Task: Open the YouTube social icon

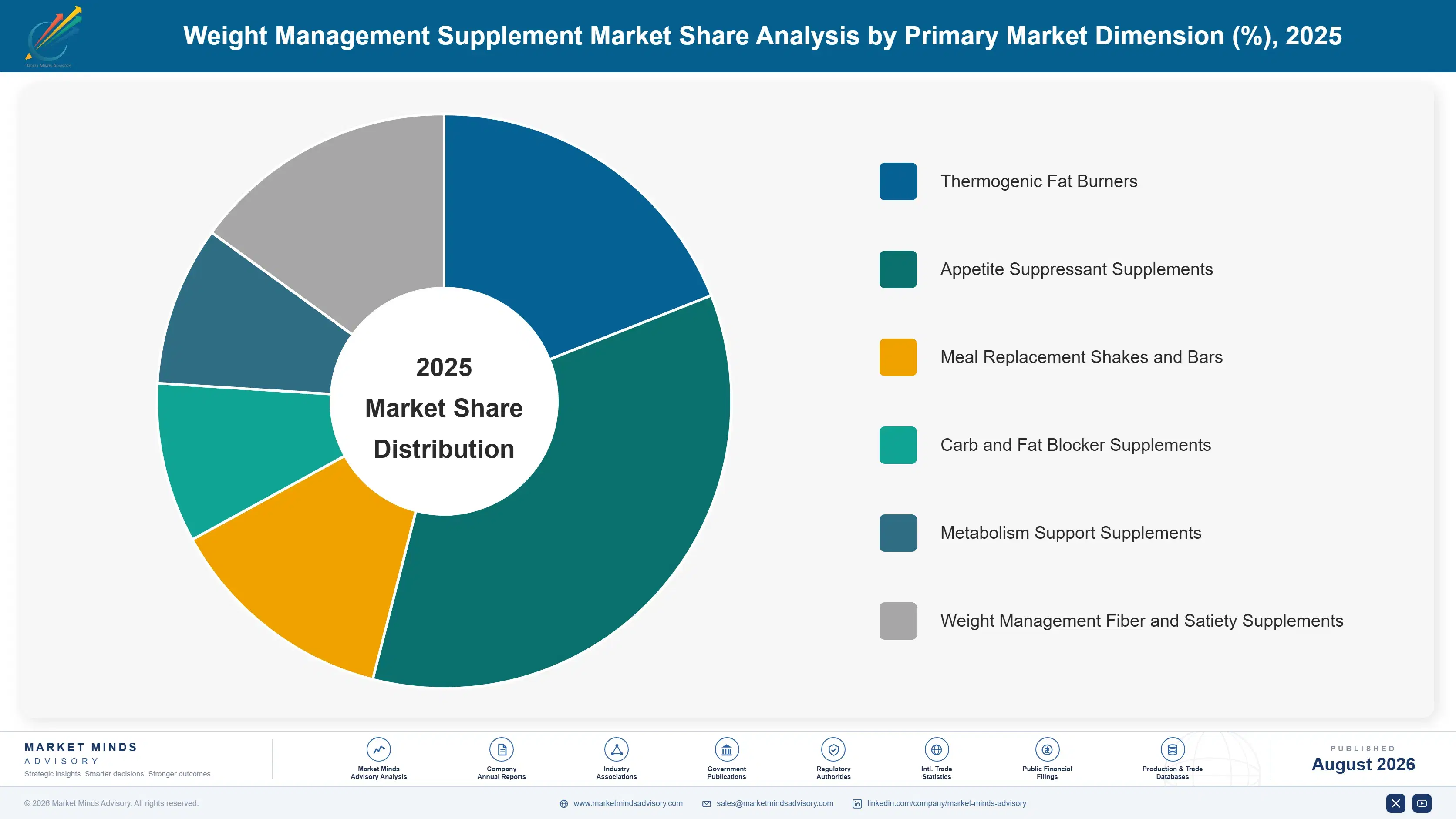Action: coord(1422,803)
